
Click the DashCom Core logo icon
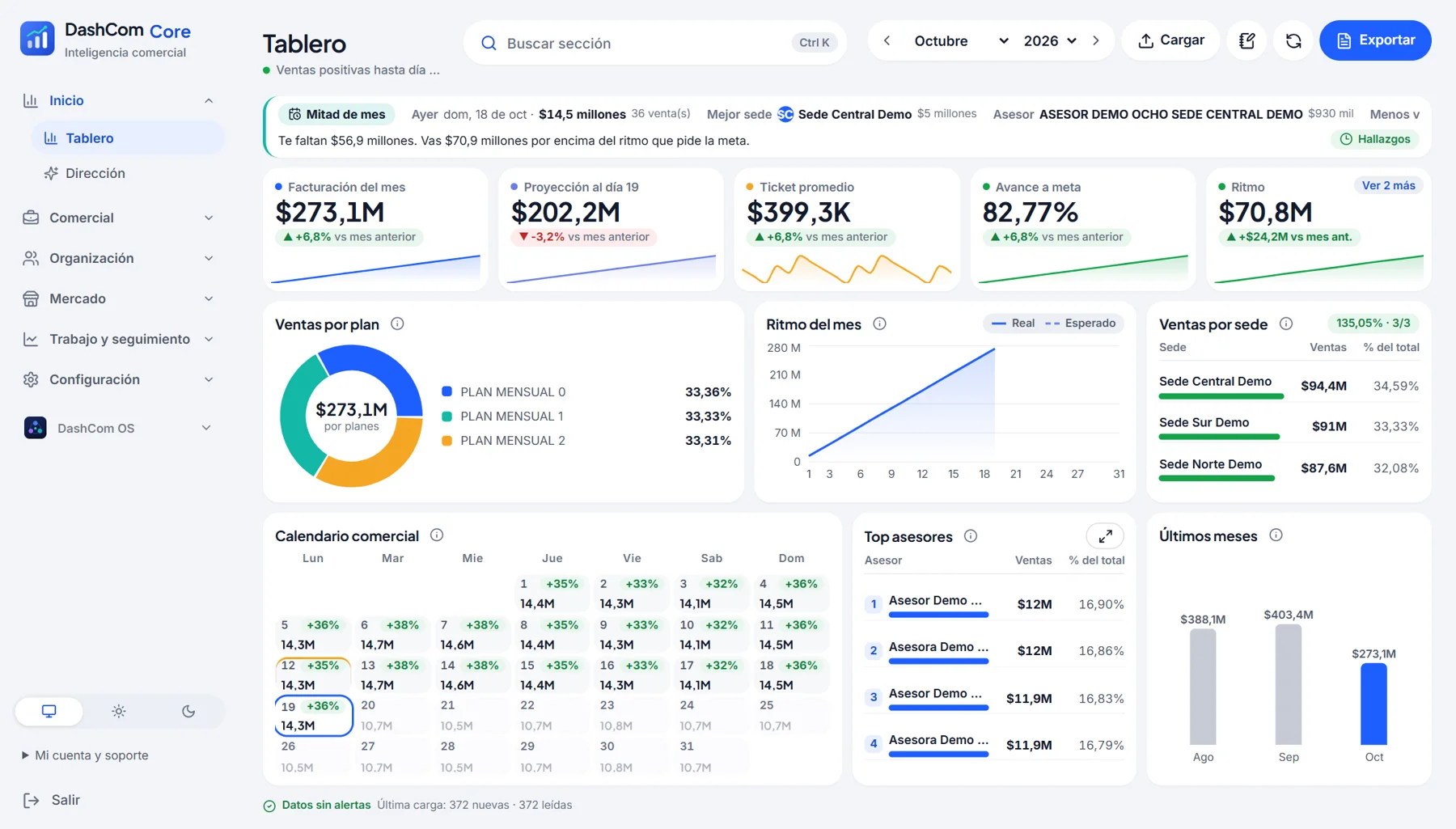click(37, 39)
